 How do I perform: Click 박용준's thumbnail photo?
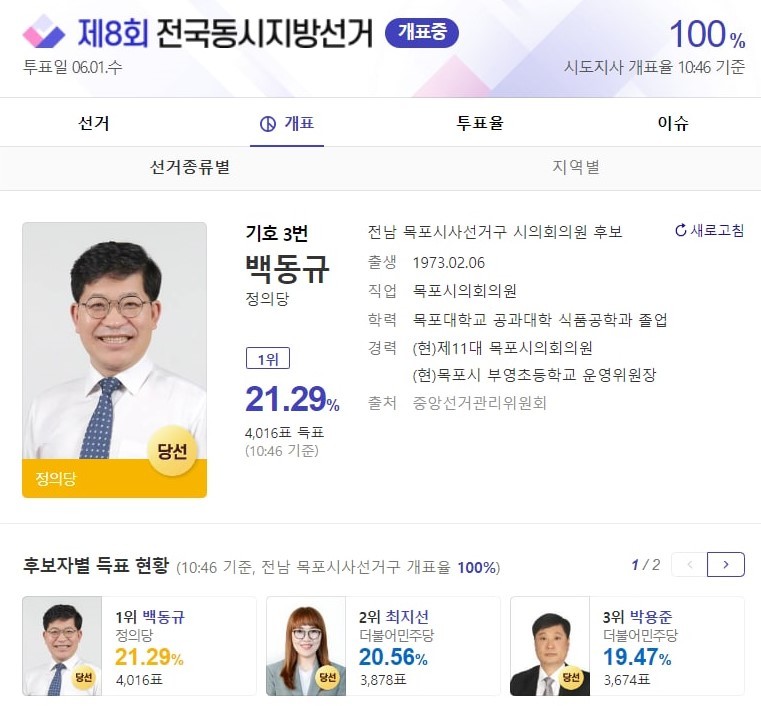click(x=549, y=646)
